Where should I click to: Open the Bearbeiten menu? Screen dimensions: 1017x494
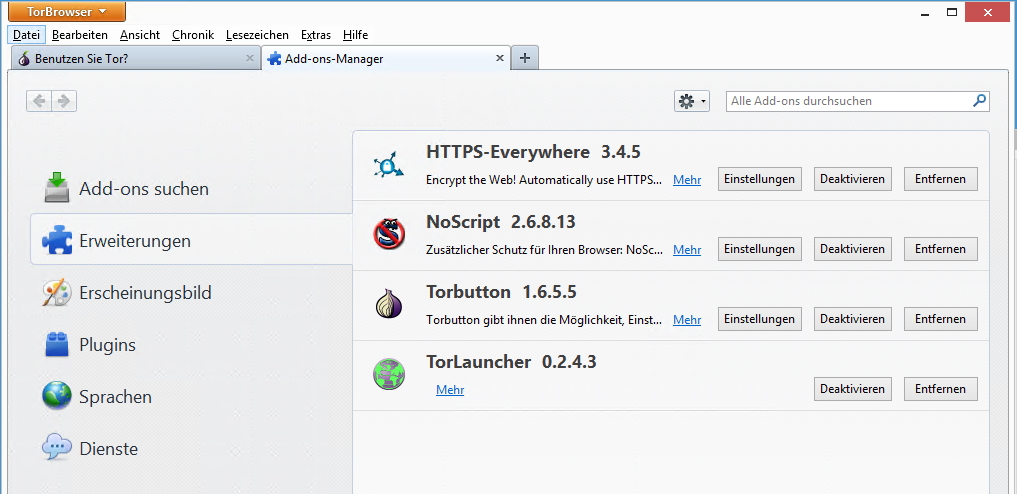pos(80,35)
